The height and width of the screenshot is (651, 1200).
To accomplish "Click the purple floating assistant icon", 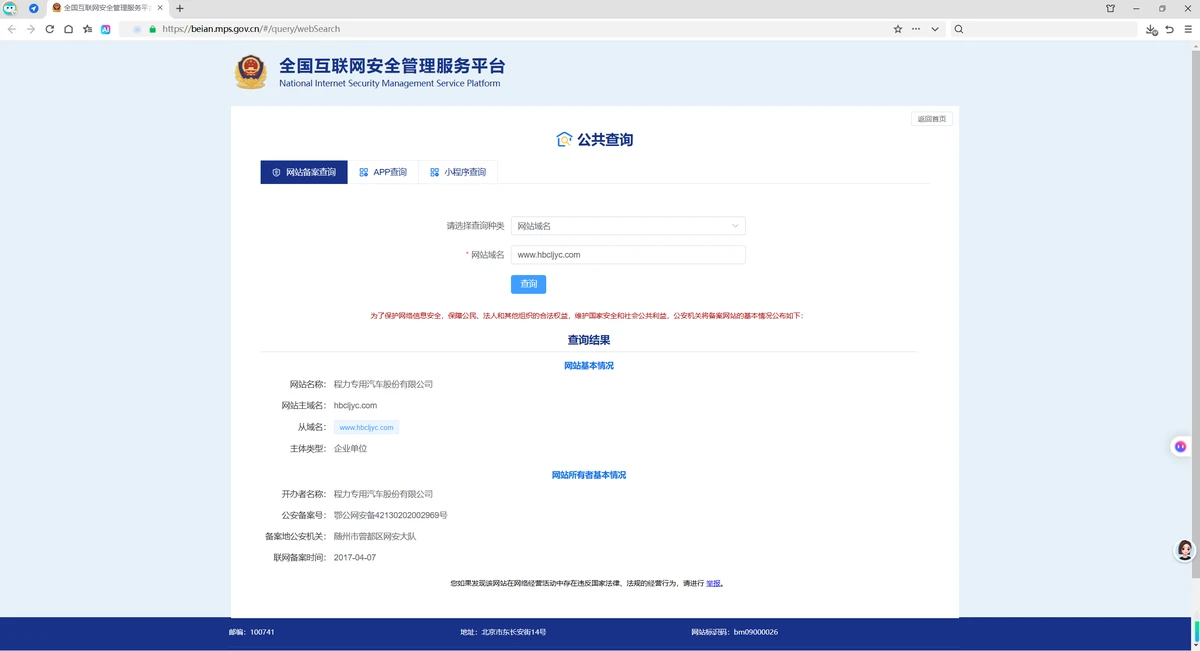I will pyautogui.click(x=1180, y=446).
